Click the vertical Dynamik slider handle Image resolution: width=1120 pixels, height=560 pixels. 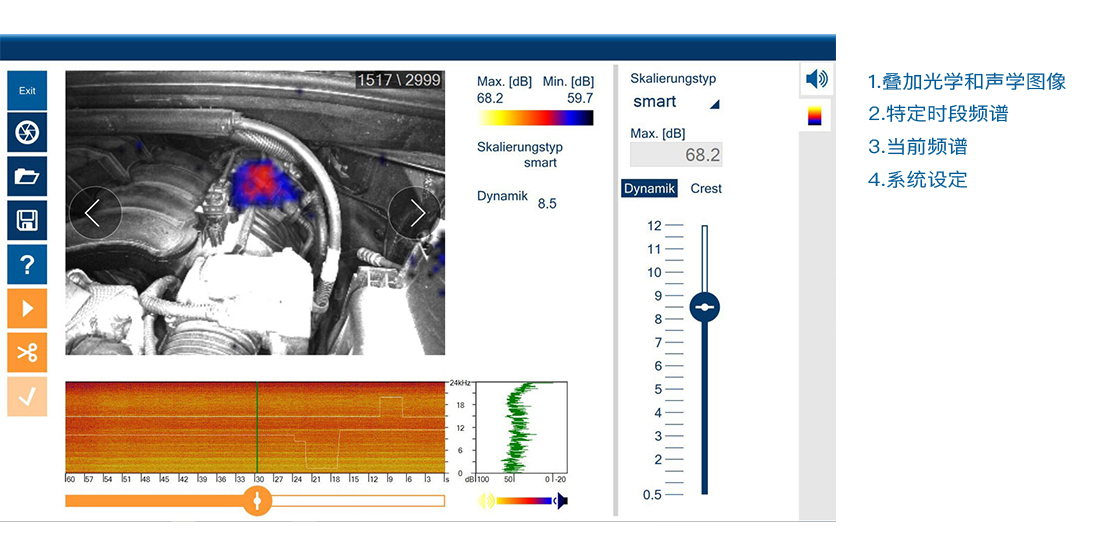(705, 307)
